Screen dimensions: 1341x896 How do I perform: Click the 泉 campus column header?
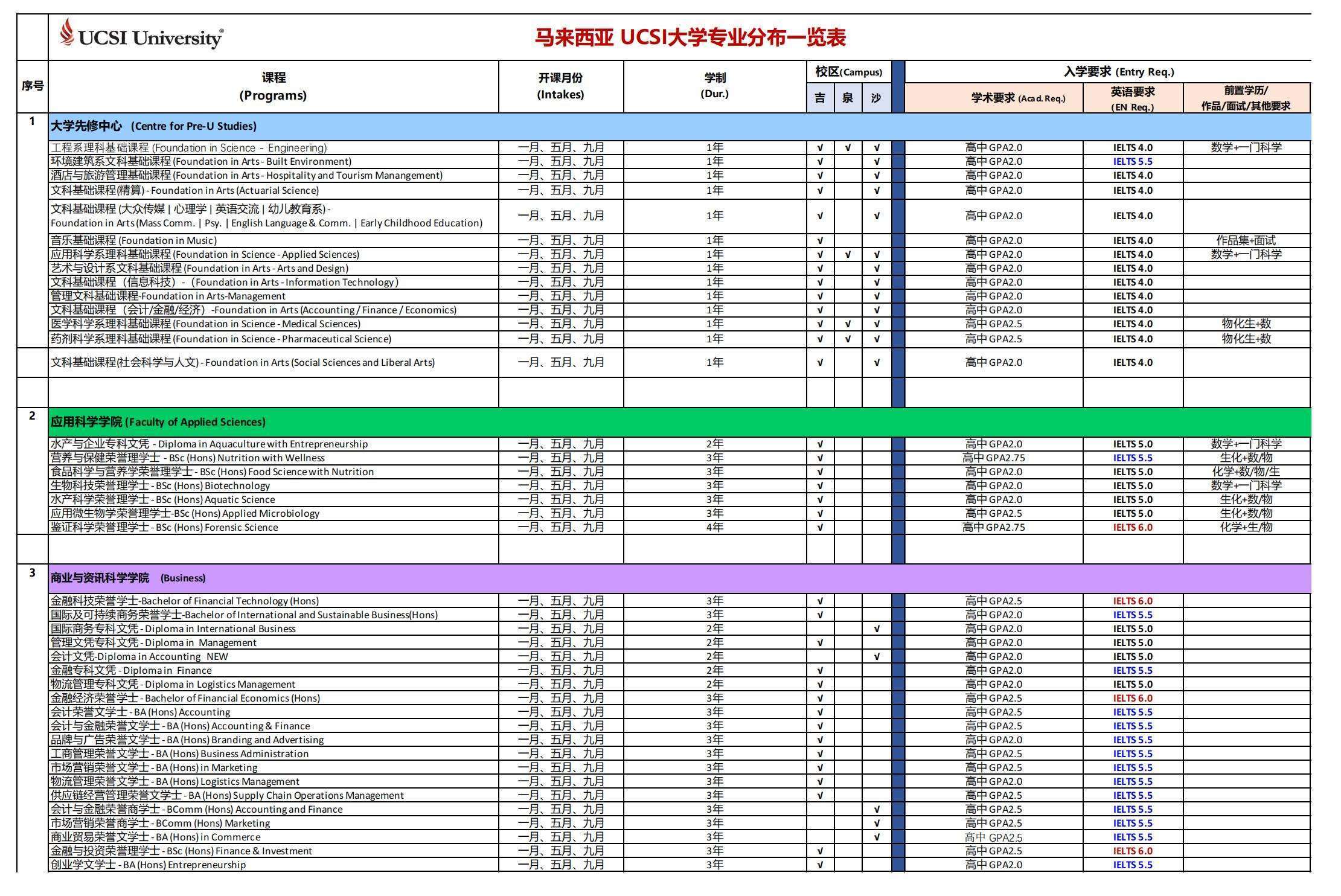click(848, 98)
